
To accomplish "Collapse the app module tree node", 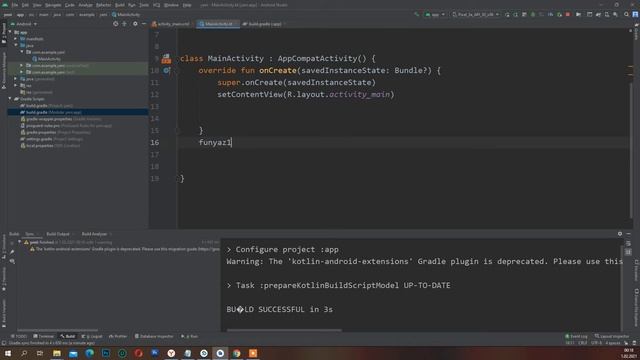I will (x=10, y=32).
